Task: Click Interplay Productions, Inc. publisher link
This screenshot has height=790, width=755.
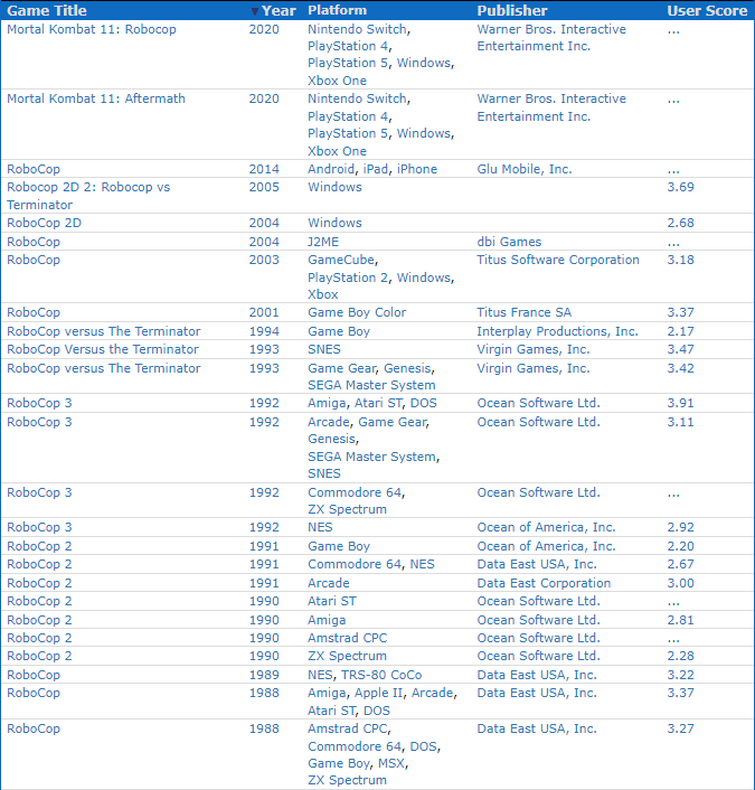Action: point(558,332)
